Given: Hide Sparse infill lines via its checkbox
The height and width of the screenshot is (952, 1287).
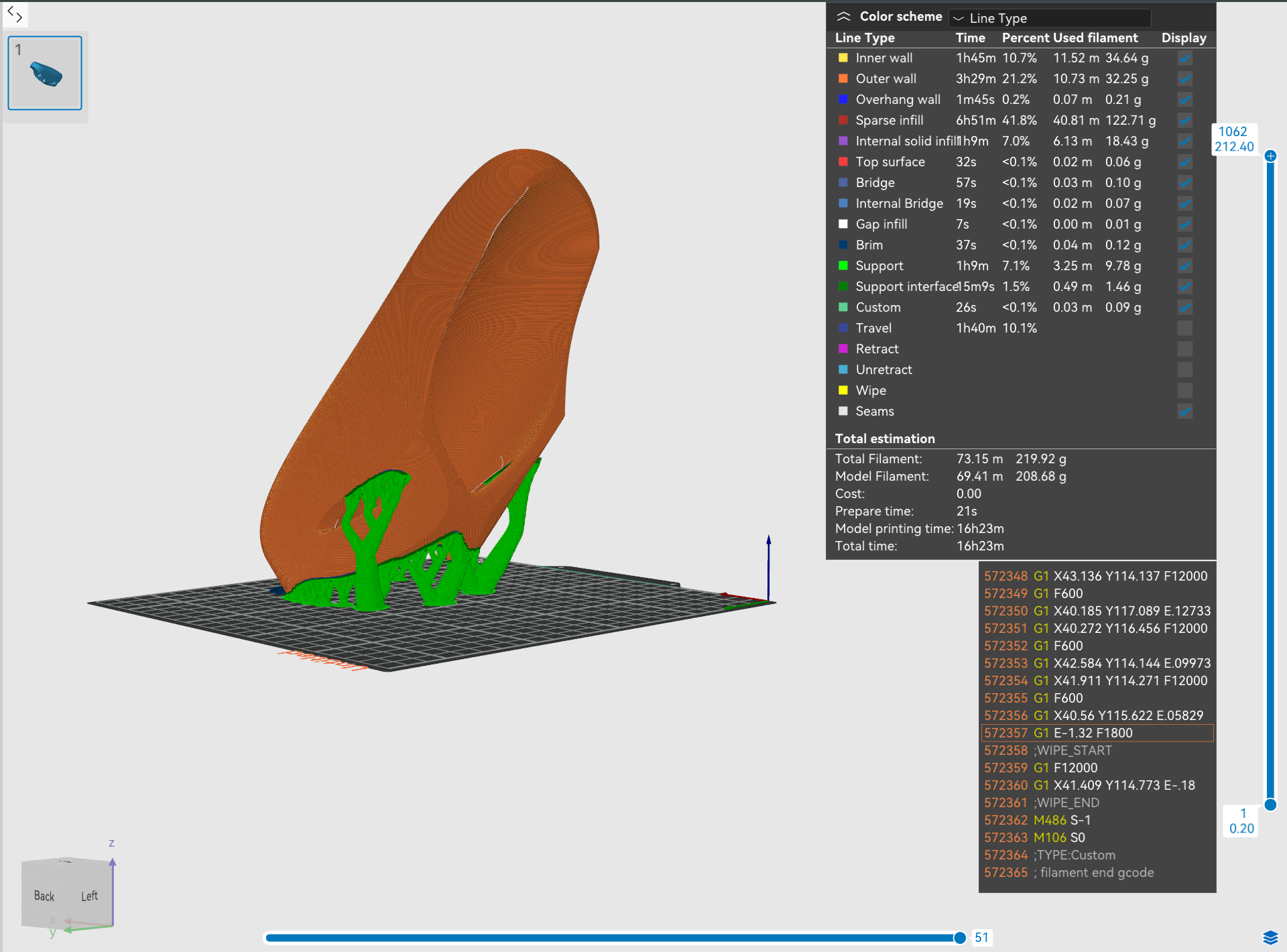Looking at the screenshot, I should [x=1184, y=121].
